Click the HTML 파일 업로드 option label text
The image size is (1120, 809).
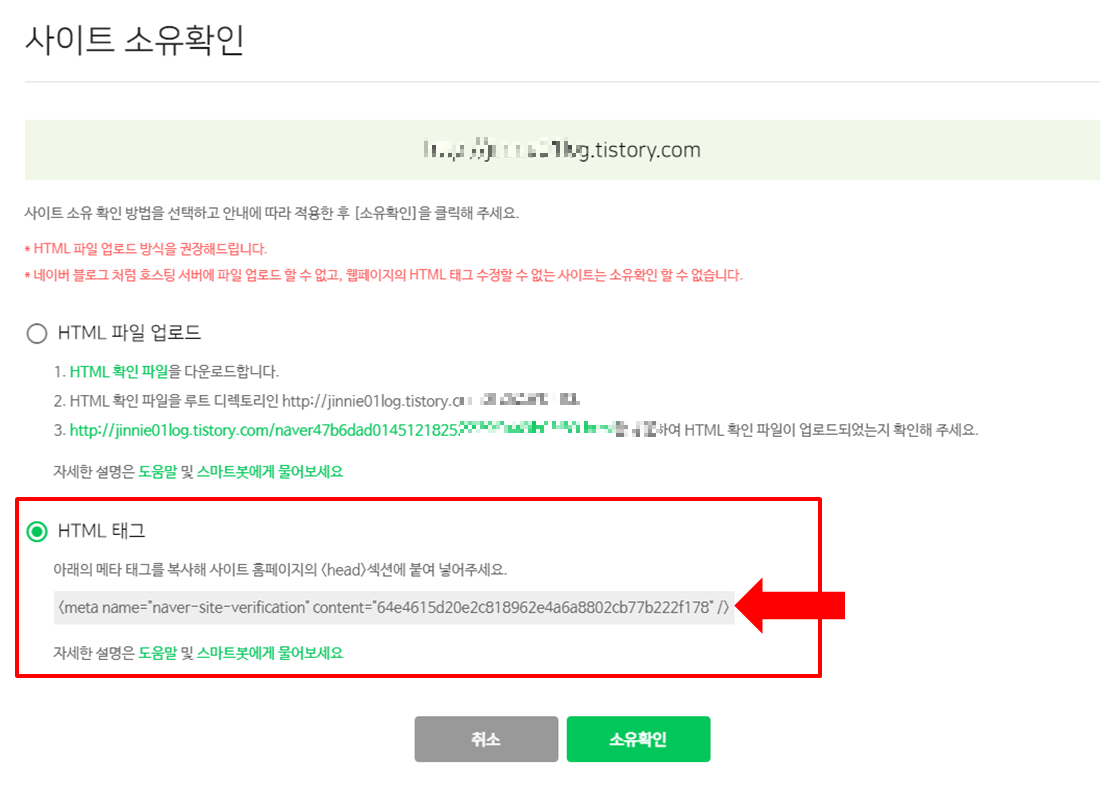(x=129, y=333)
